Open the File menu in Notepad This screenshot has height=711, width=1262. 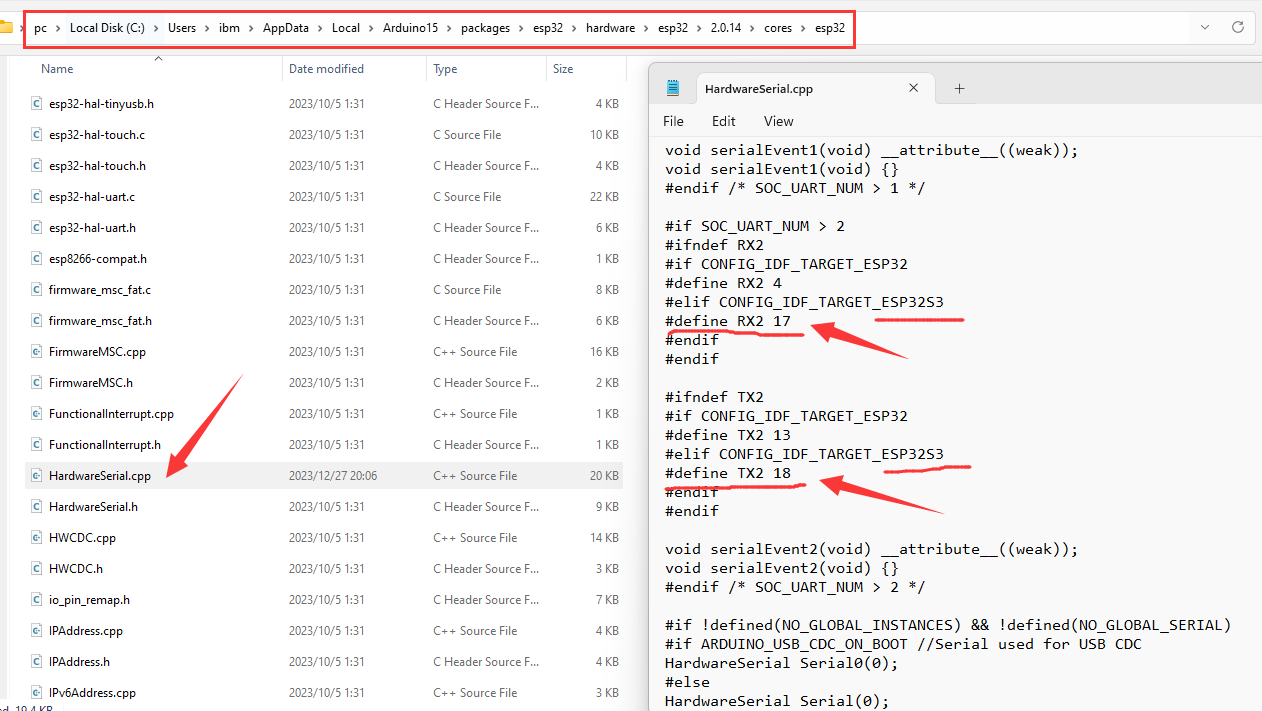[x=673, y=121]
